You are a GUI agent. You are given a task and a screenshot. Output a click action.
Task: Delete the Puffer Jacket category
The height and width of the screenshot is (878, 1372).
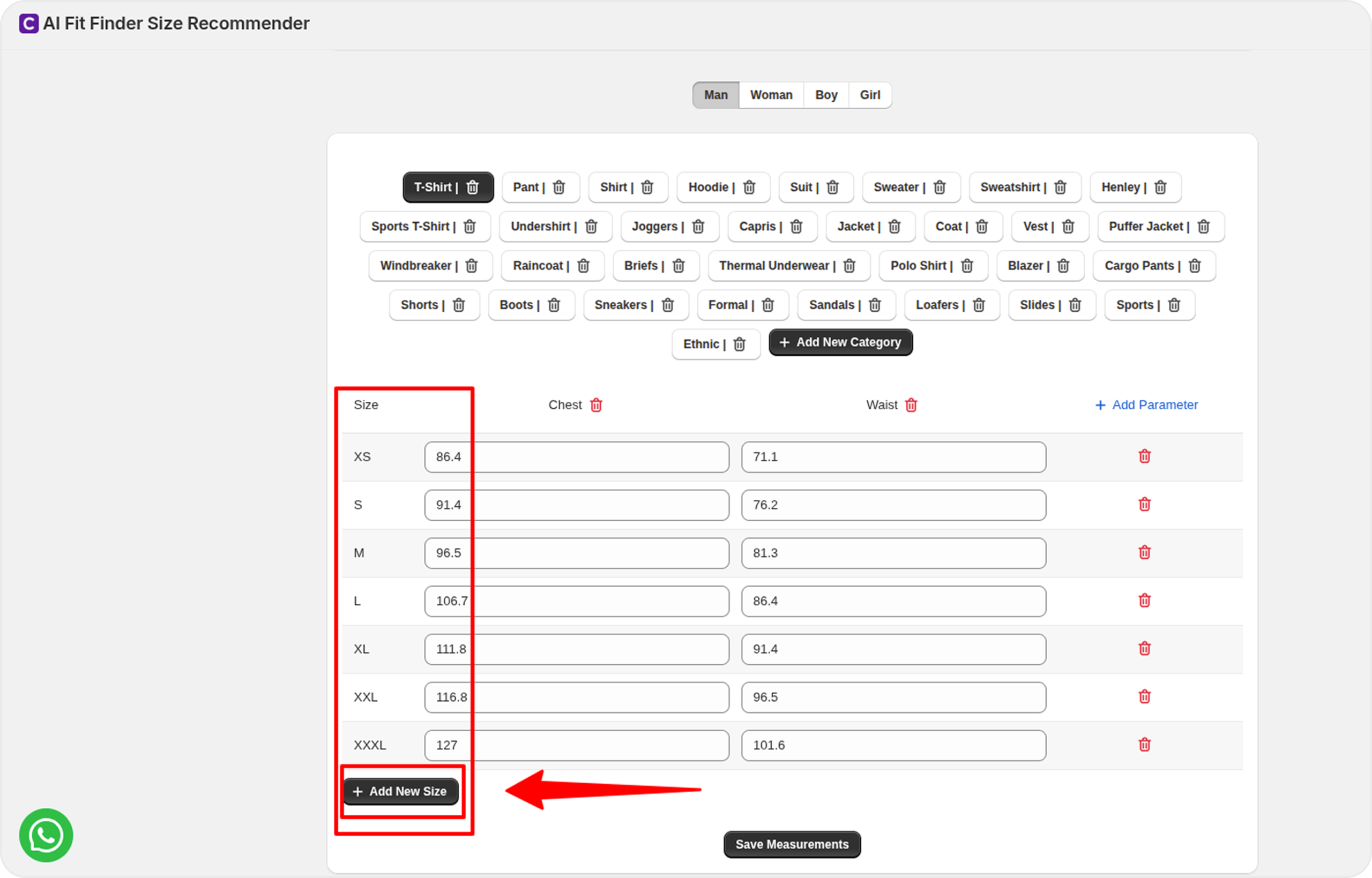coord(1203,227)
